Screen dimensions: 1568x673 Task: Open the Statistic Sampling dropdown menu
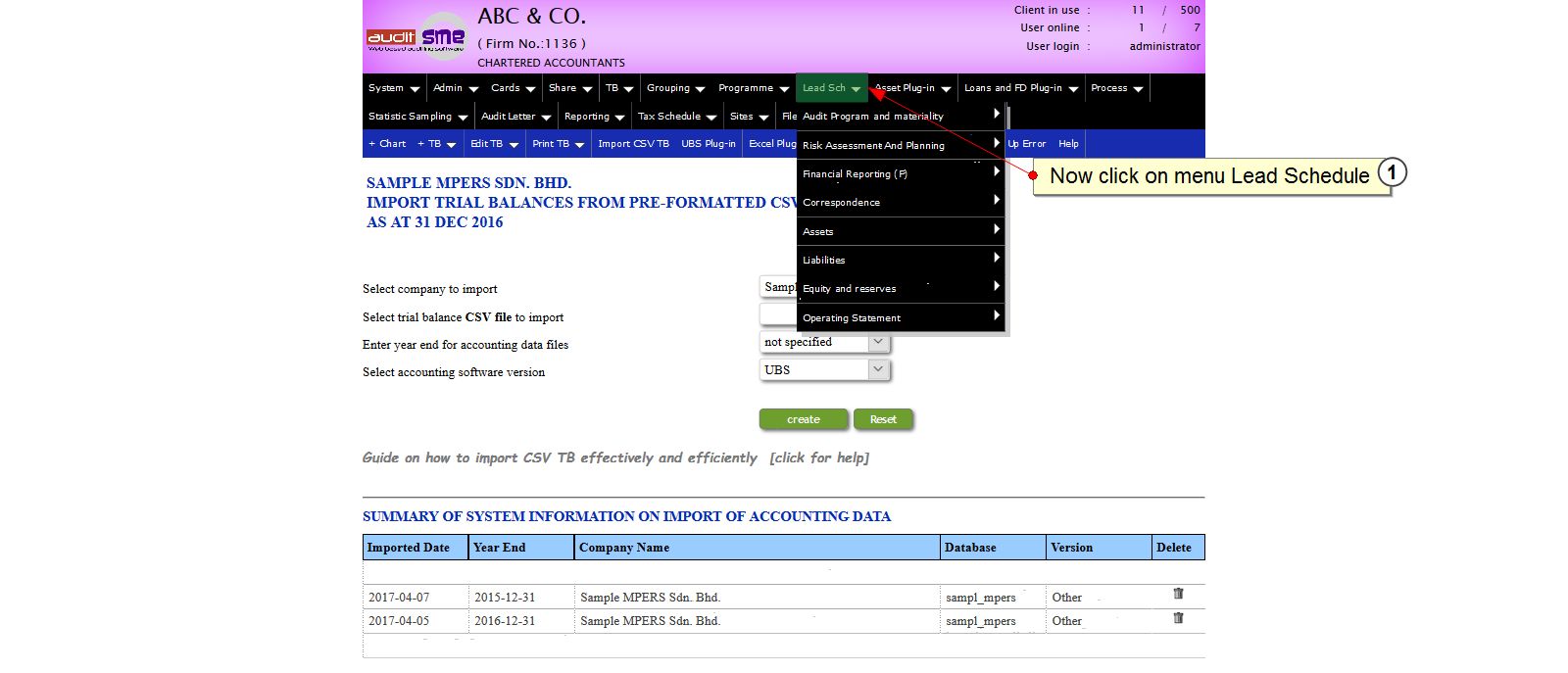pyautogui.click(x=417, y=117)
